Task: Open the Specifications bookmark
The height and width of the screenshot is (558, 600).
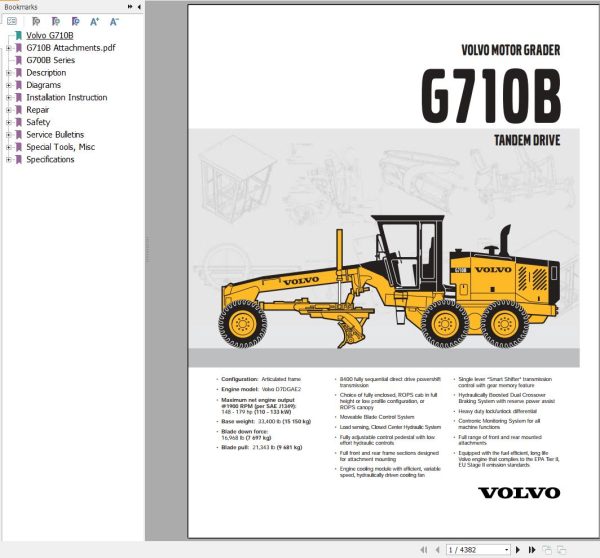Action: (x=50, y=160)
